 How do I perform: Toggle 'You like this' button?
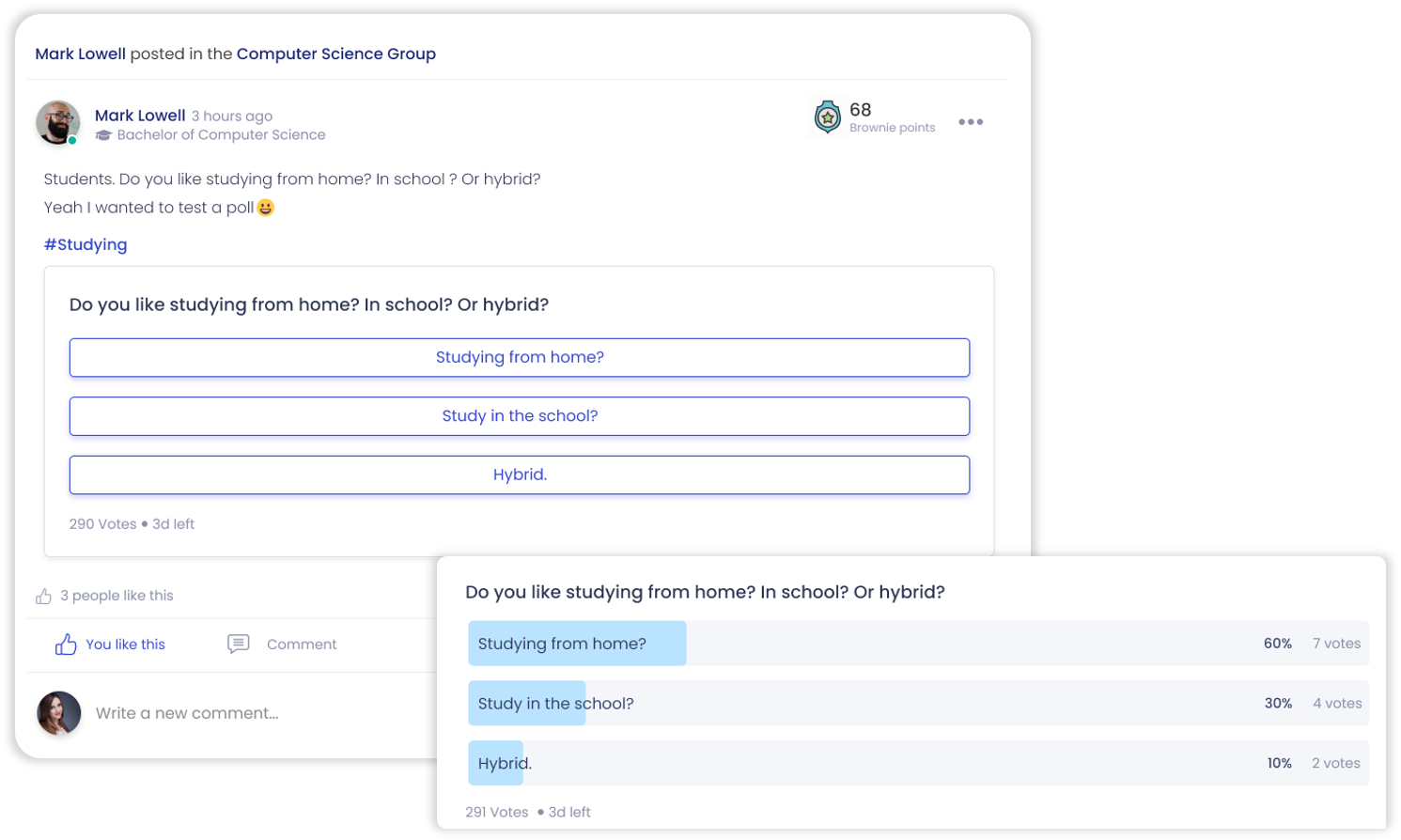pos(110,644)
